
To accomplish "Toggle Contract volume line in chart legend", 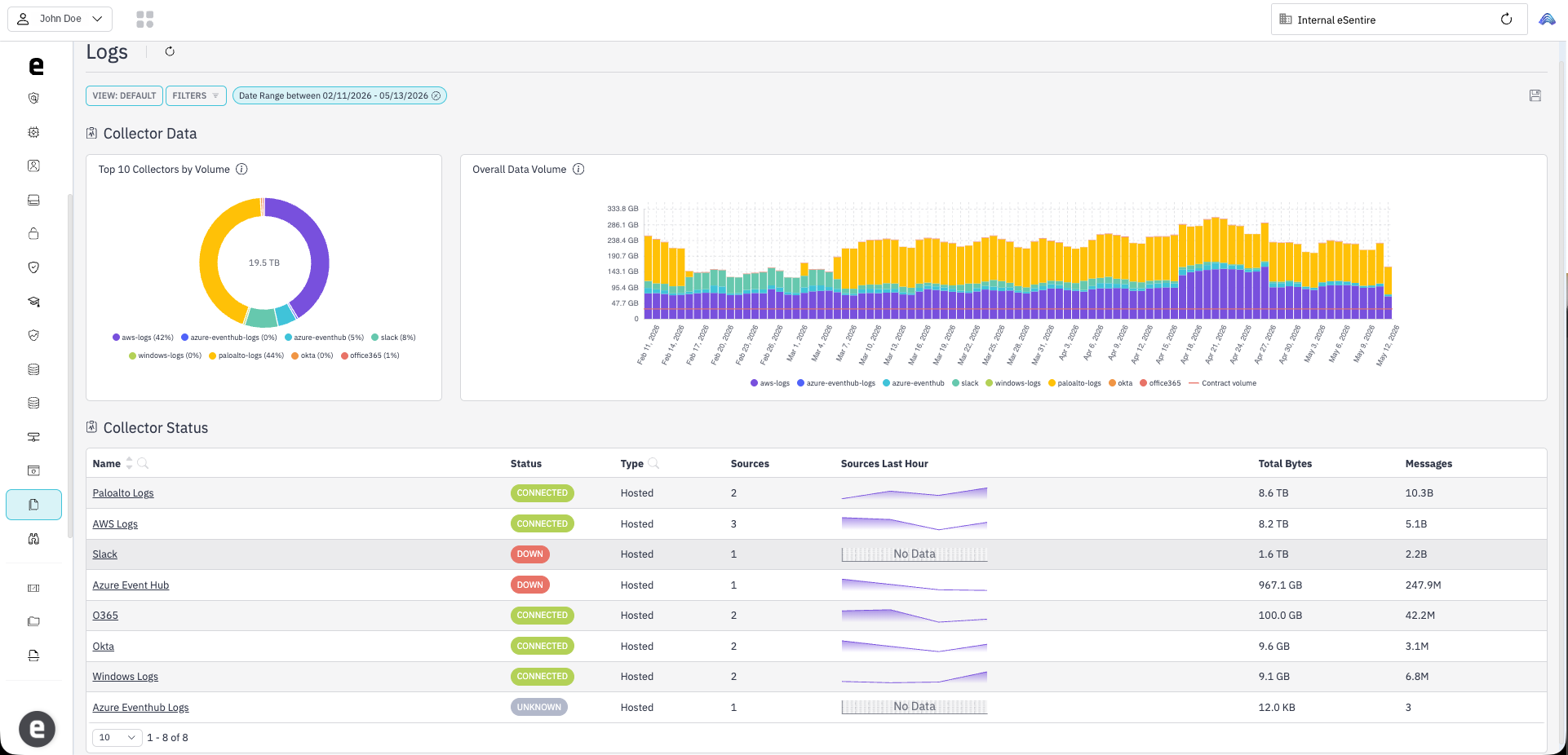I will [1223, 383].
